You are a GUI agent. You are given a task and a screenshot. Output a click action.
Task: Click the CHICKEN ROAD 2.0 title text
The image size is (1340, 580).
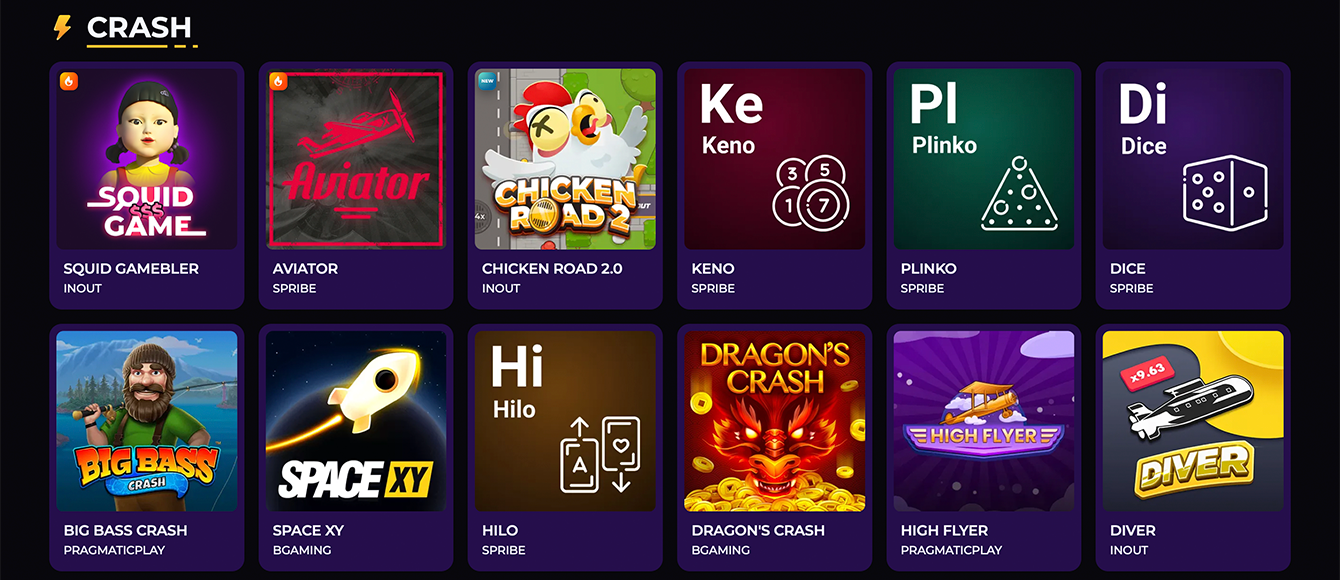tap(552, 268)
